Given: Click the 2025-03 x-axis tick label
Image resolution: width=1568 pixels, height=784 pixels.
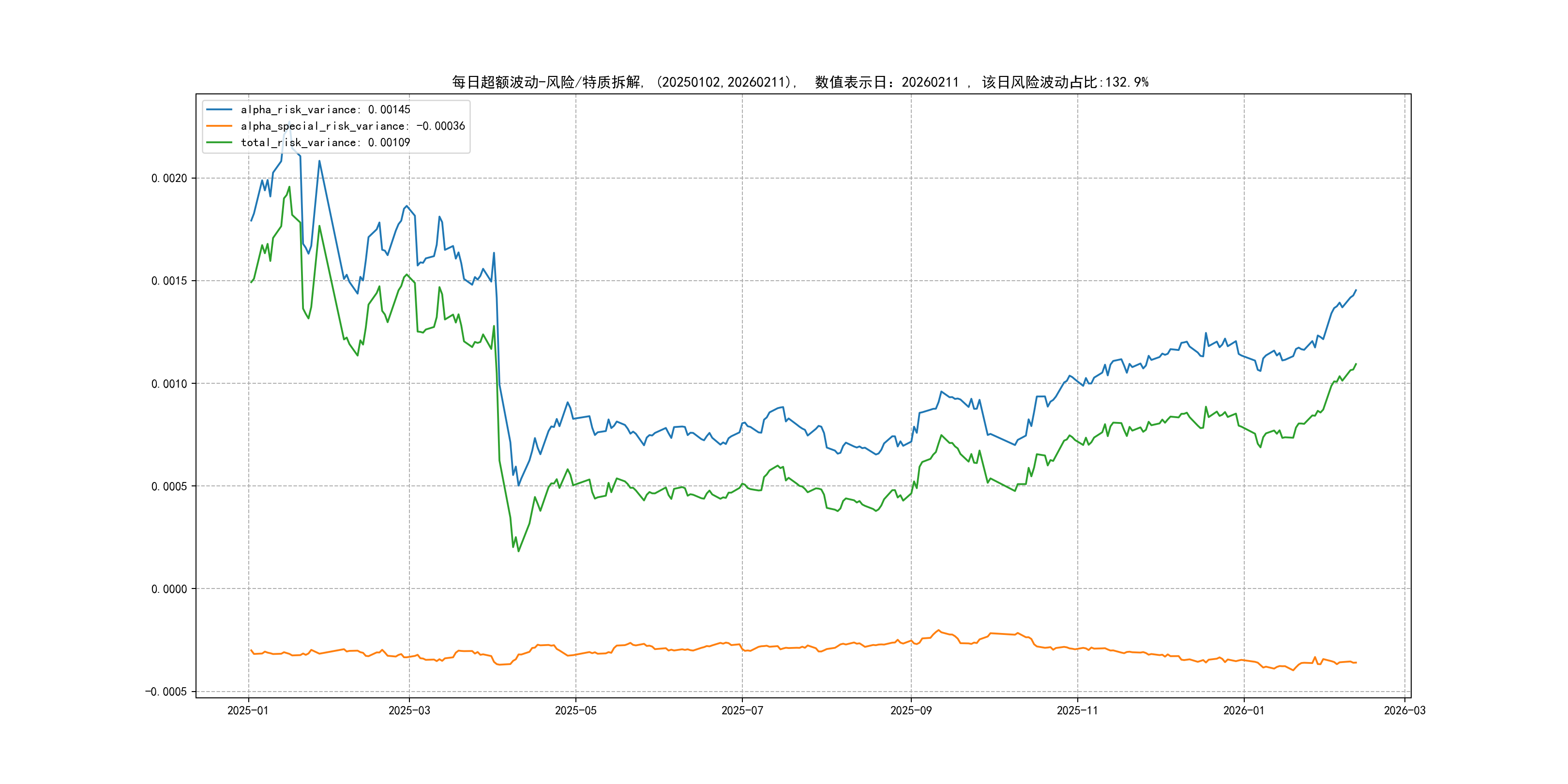Looking at the screenshot, I should (409, 710).
